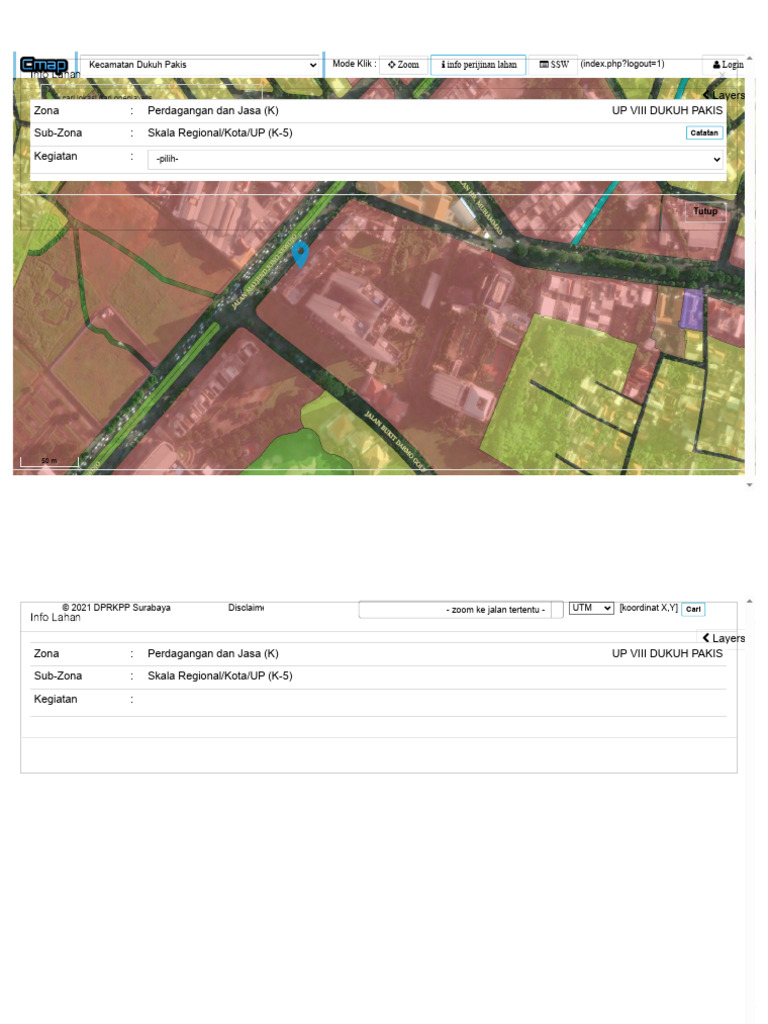
Task: Open the Kecamatan Dukuh Pakis dropdown
Action: coord(202,65)
